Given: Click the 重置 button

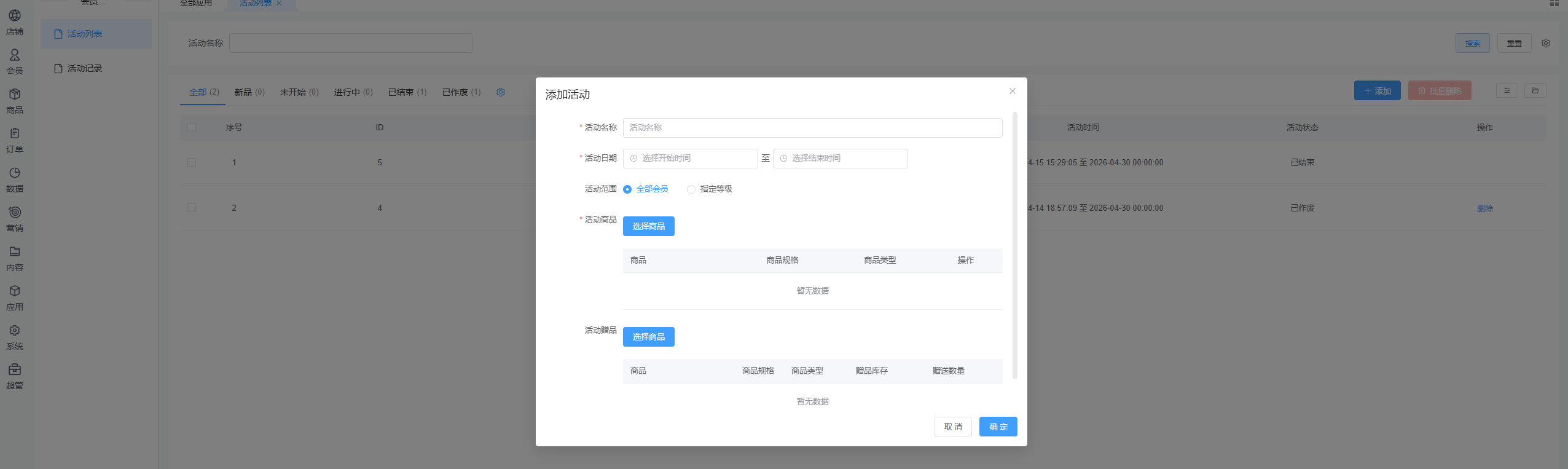Looking at the screenshot, I should pyautogui.click(x=1515, y=43).
